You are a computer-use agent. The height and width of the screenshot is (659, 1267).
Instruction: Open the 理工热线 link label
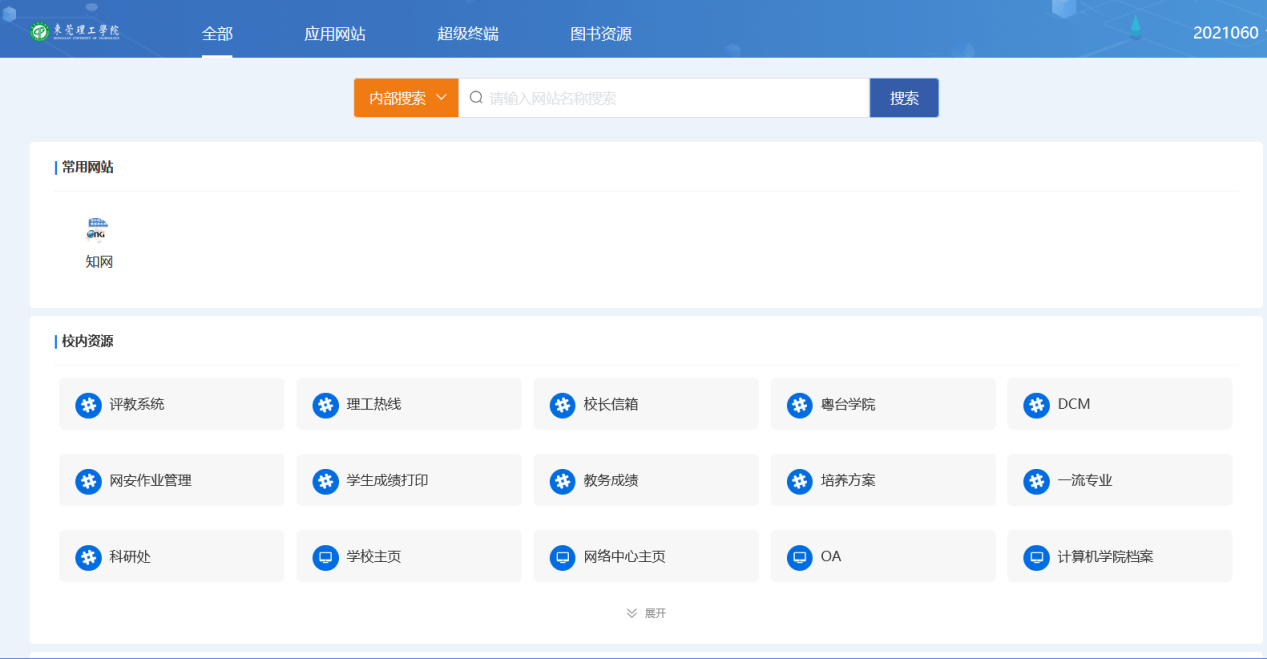(374, 404)
